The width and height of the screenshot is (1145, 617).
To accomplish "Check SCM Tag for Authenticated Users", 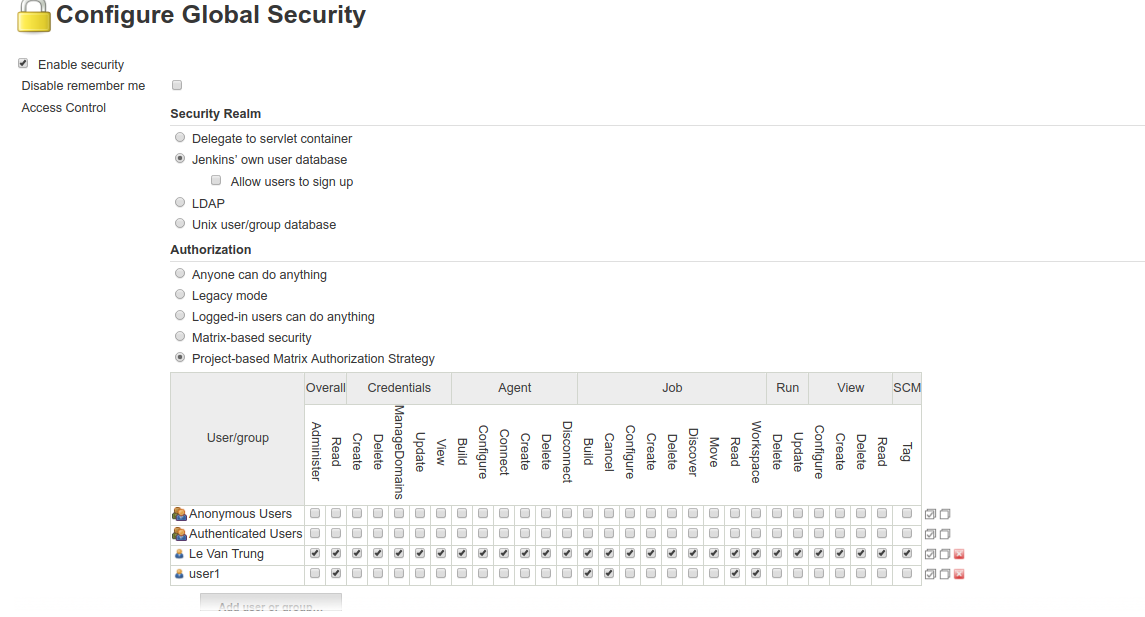I will coord(907,533).
